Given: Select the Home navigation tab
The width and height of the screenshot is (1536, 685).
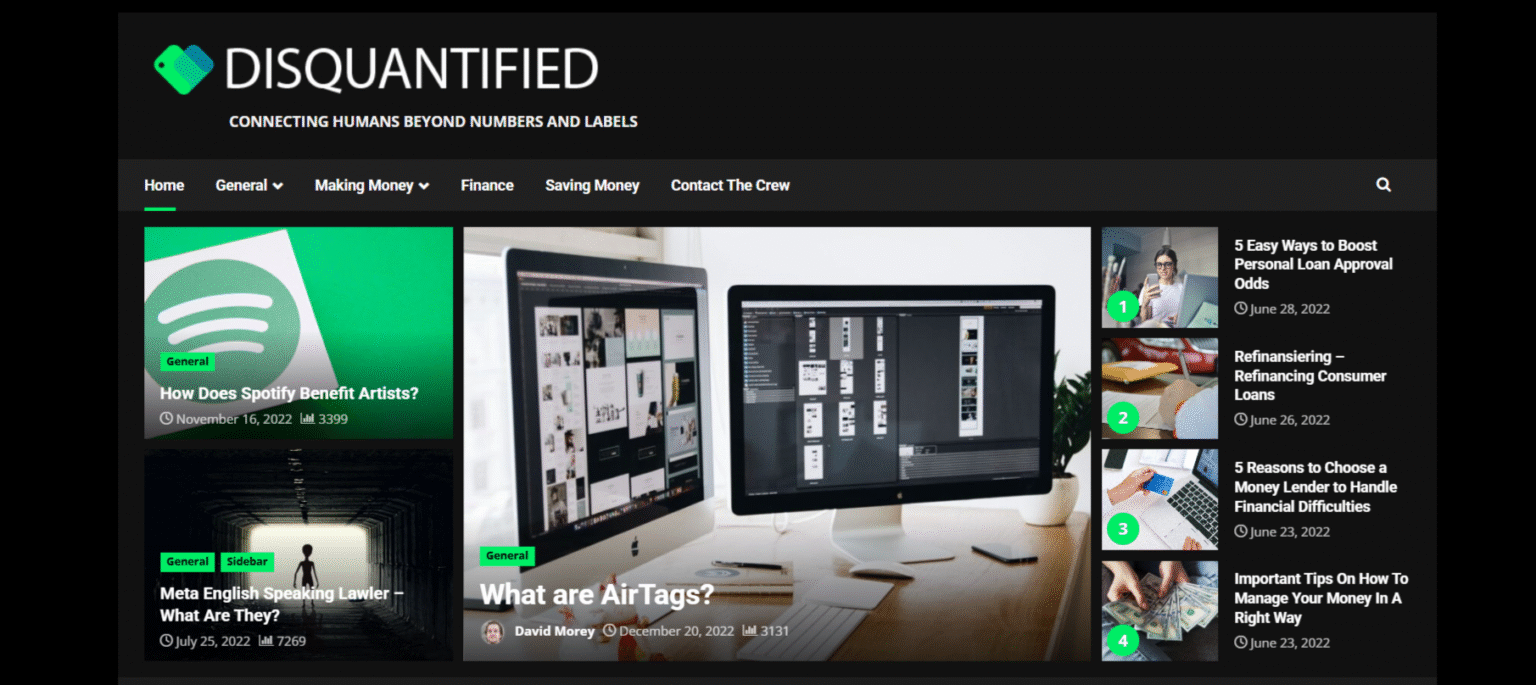Looking at the screenshot, I should point(164,185).
